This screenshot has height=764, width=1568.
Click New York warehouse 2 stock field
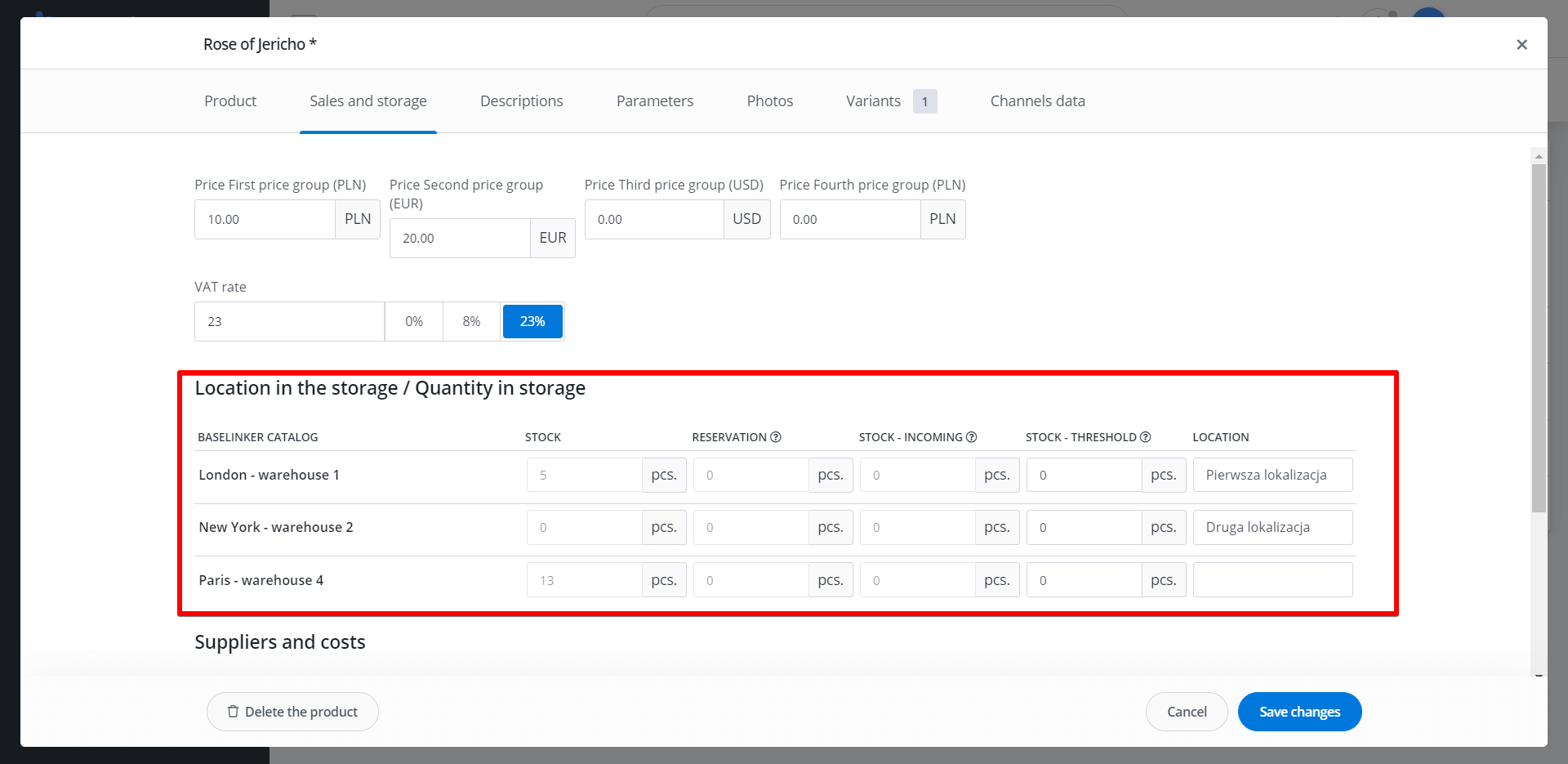[585, 527]
